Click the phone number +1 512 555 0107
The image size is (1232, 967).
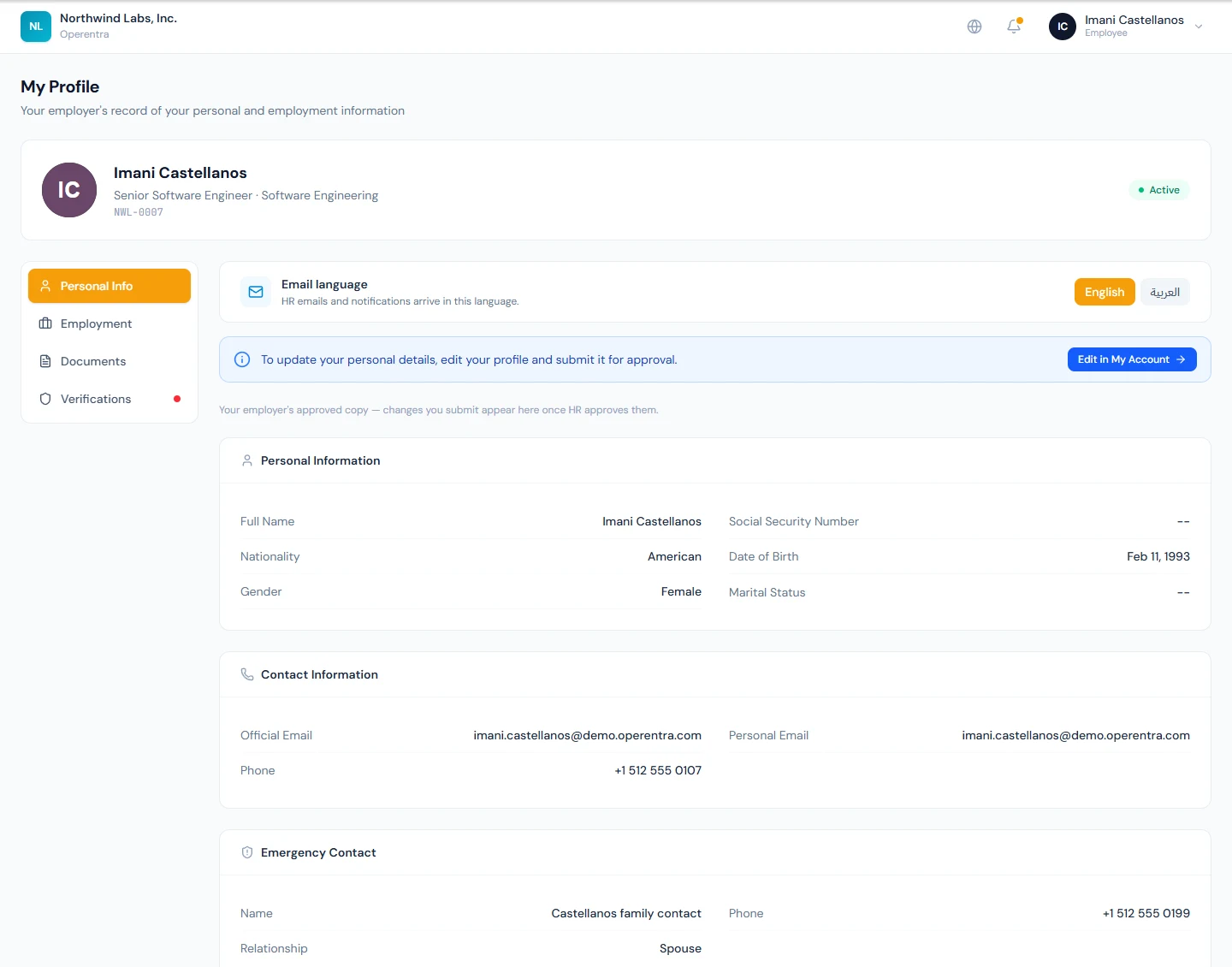tap(658, 770)
